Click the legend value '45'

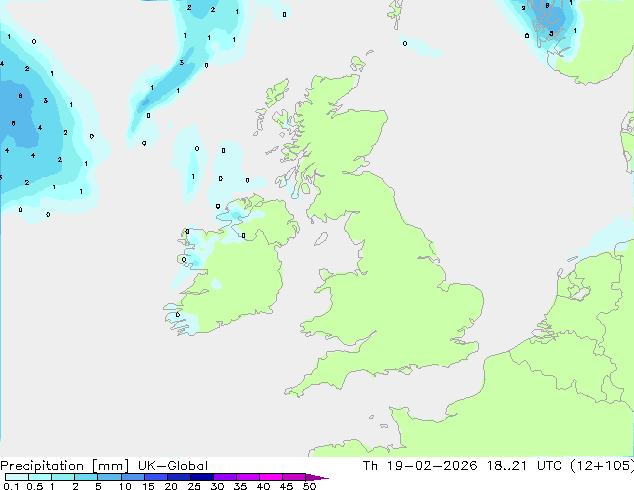(x=286, y=486)
